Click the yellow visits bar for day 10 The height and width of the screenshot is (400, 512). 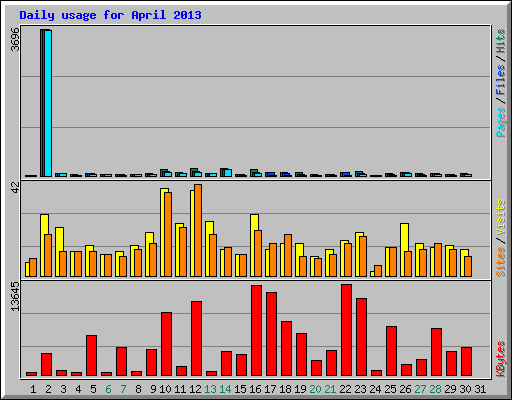(162, 232)
